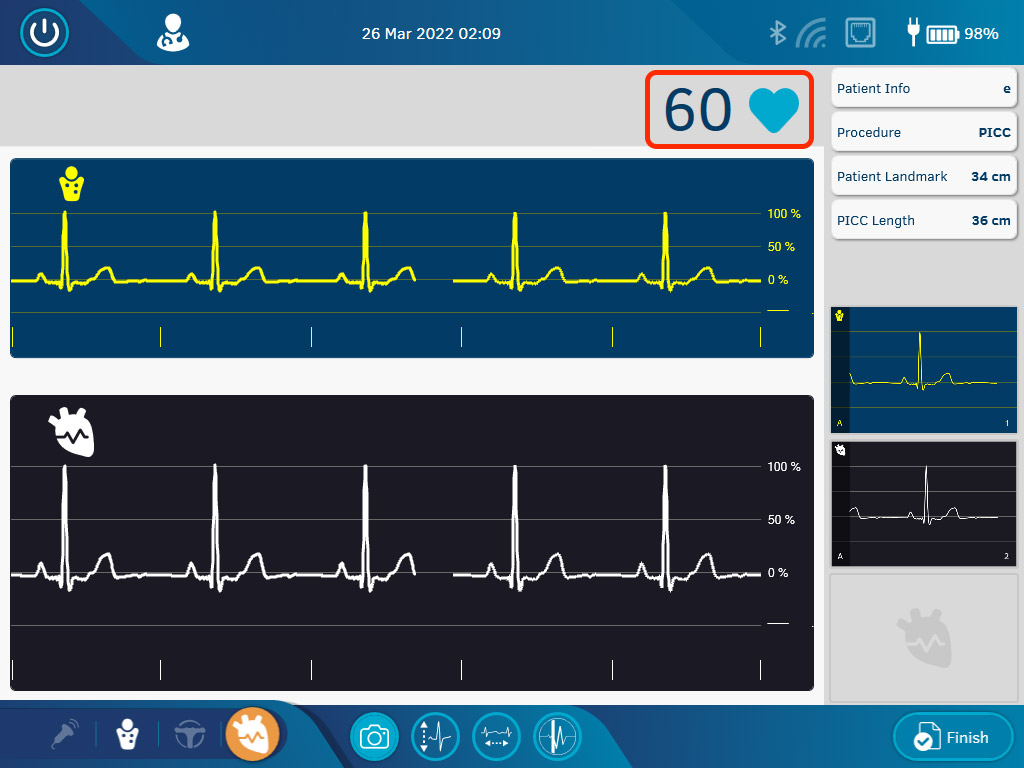Image resolution: width=1024 pixels, height=768 pixels.
Task: Capture a snapshot with the camera icon
Action: tap(374, 735)
